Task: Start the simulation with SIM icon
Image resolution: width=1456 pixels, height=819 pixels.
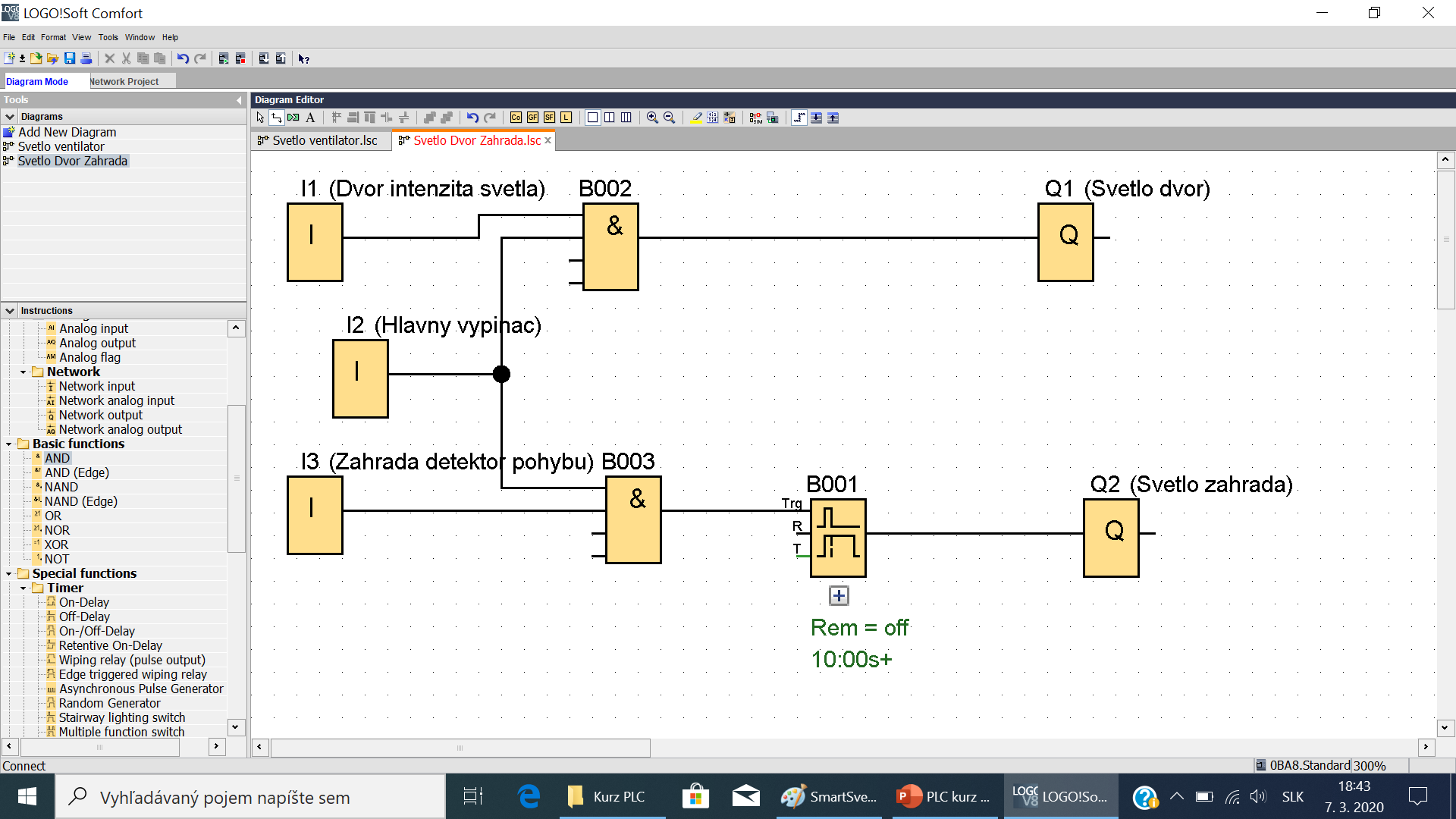Action: coord(755,118)
